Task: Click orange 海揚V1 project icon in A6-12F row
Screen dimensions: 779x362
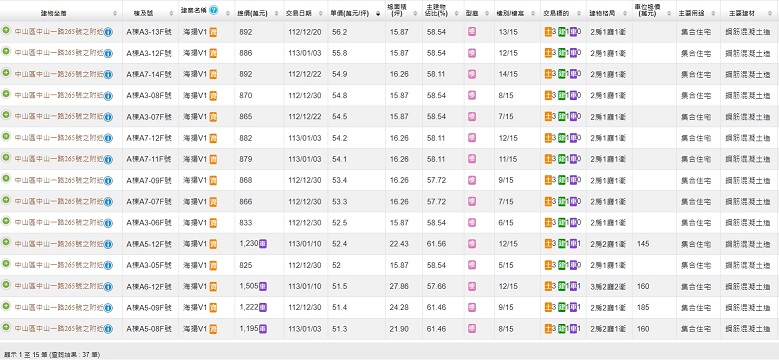Action: tap(213, 287)
